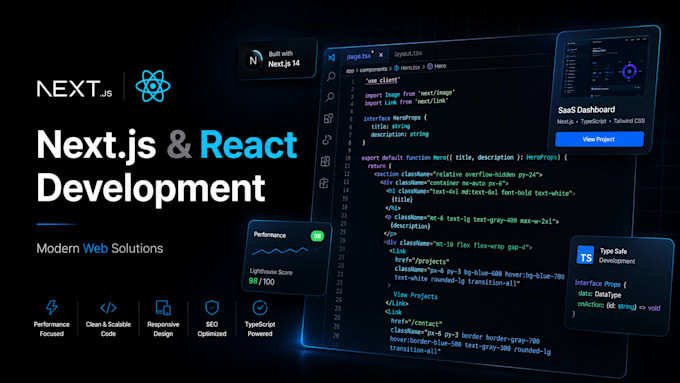Click the title: string code line
This screenshot has width=680, height=383.
pos(390,126)
